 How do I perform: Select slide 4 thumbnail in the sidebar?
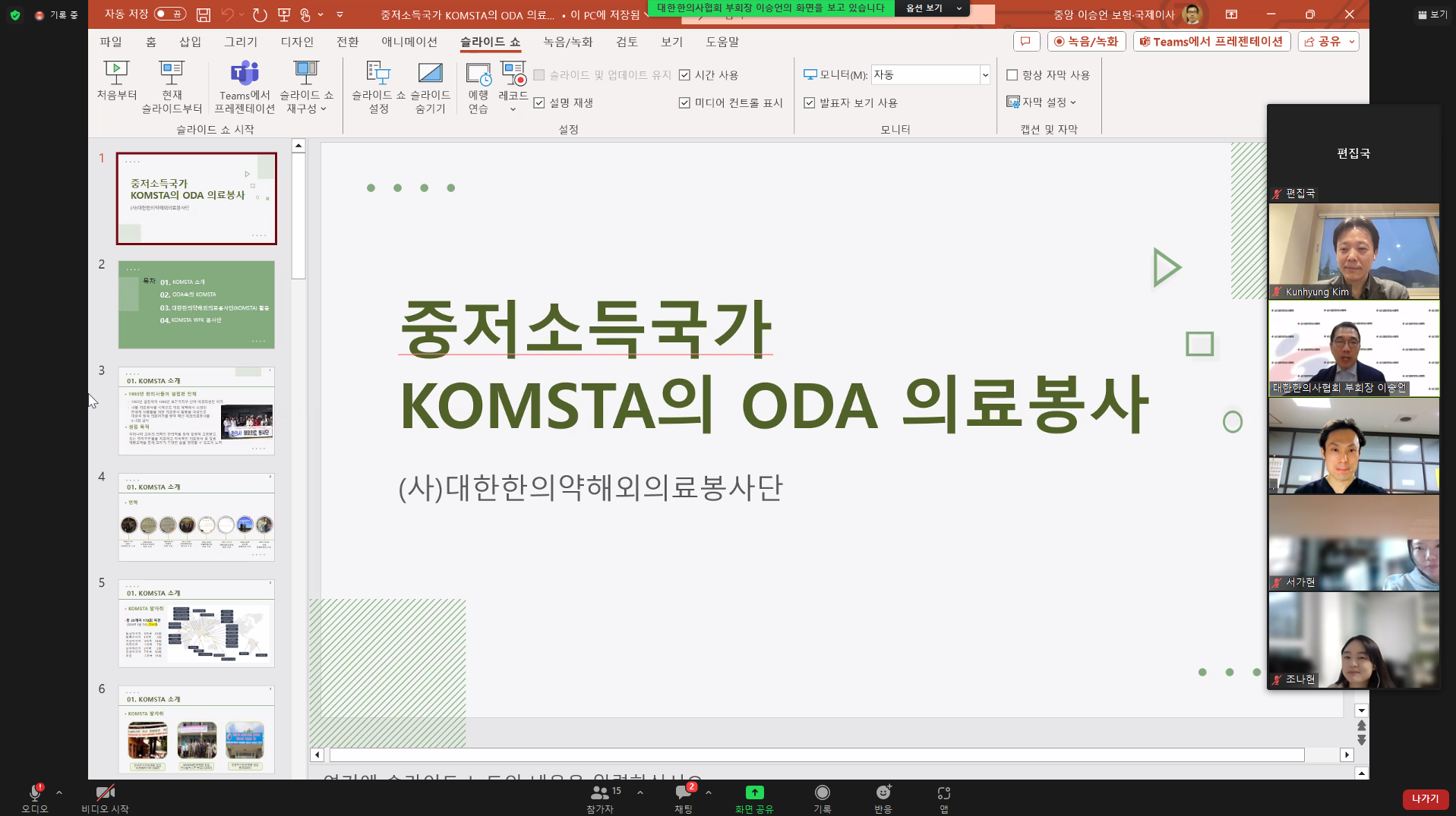(x=196, y=518)
